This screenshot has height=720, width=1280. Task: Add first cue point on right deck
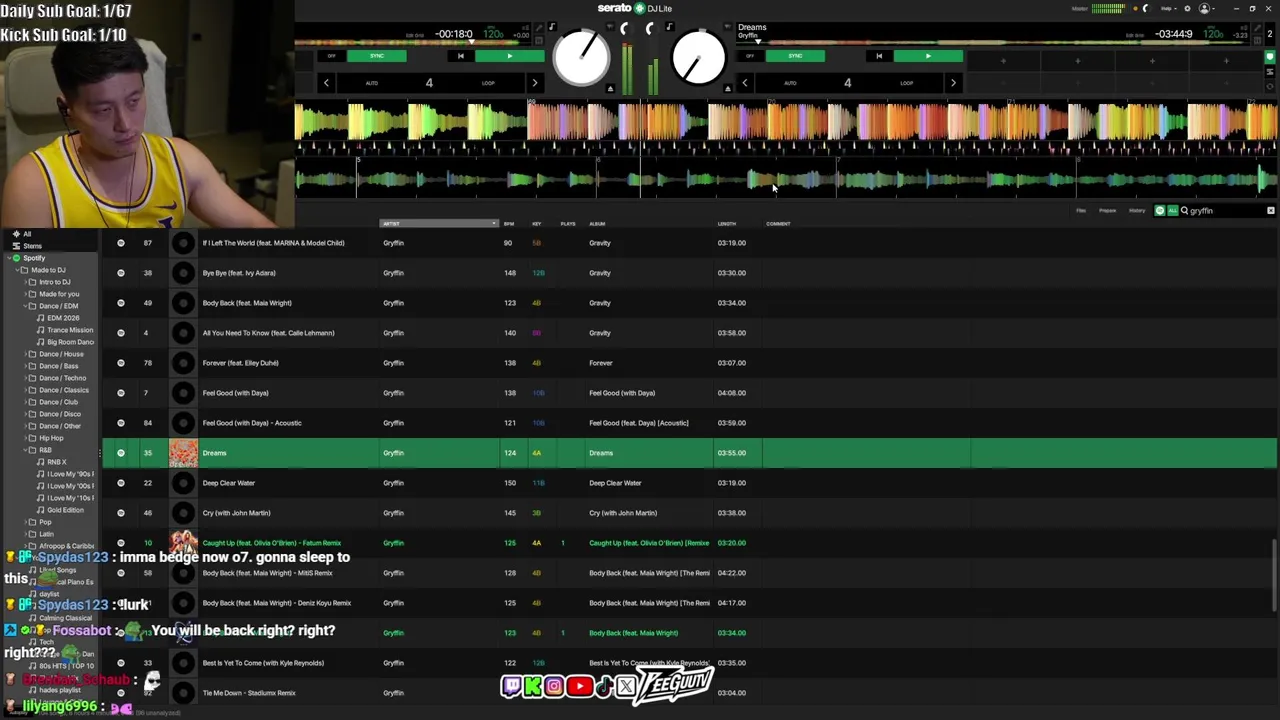pyautogui.click(x=1003, y=61)
